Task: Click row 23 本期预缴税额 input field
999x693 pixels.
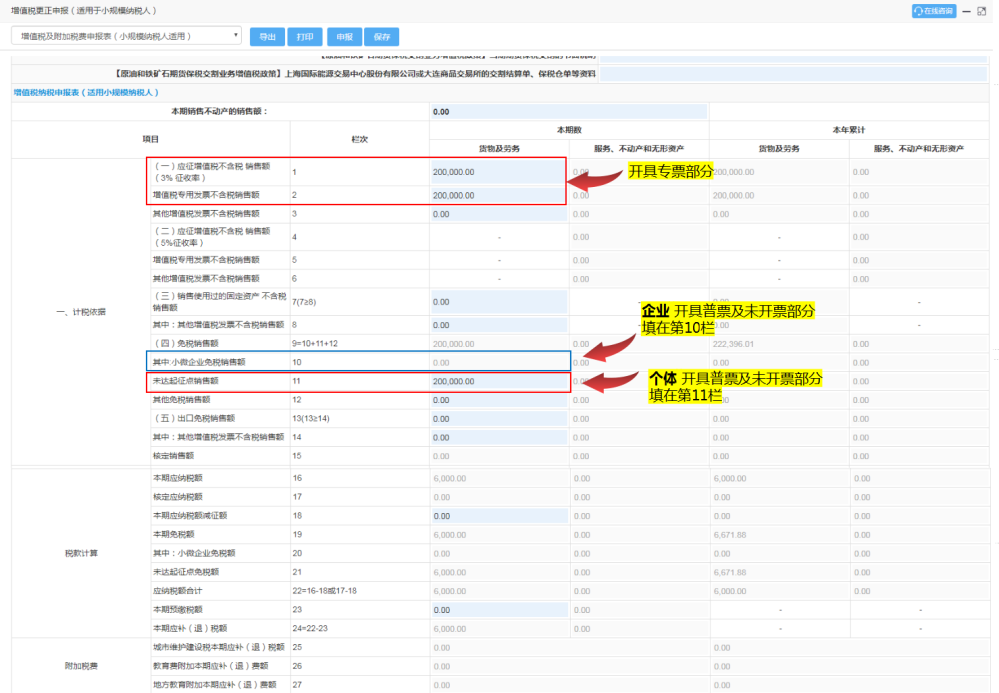Action: (500, 610)
